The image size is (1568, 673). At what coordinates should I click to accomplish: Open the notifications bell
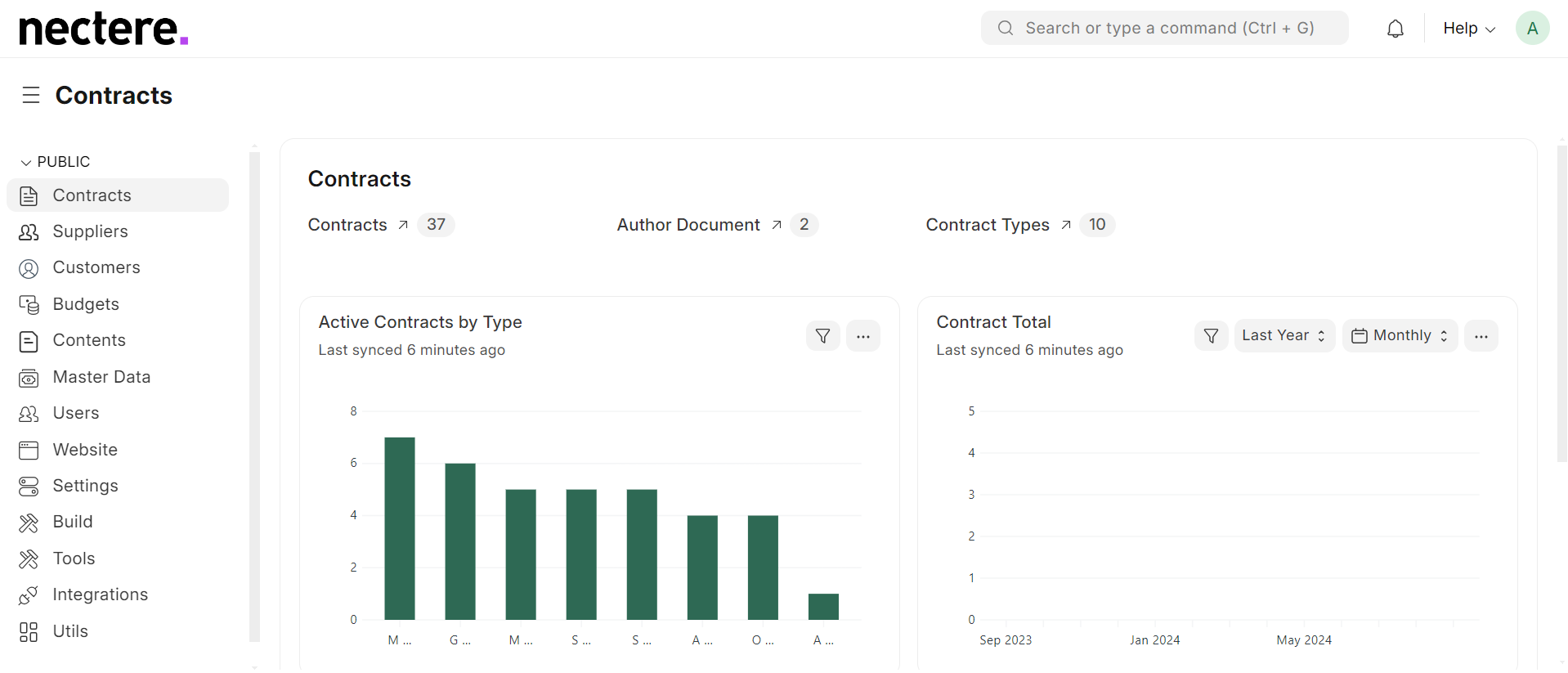(x=1396, y=29)
